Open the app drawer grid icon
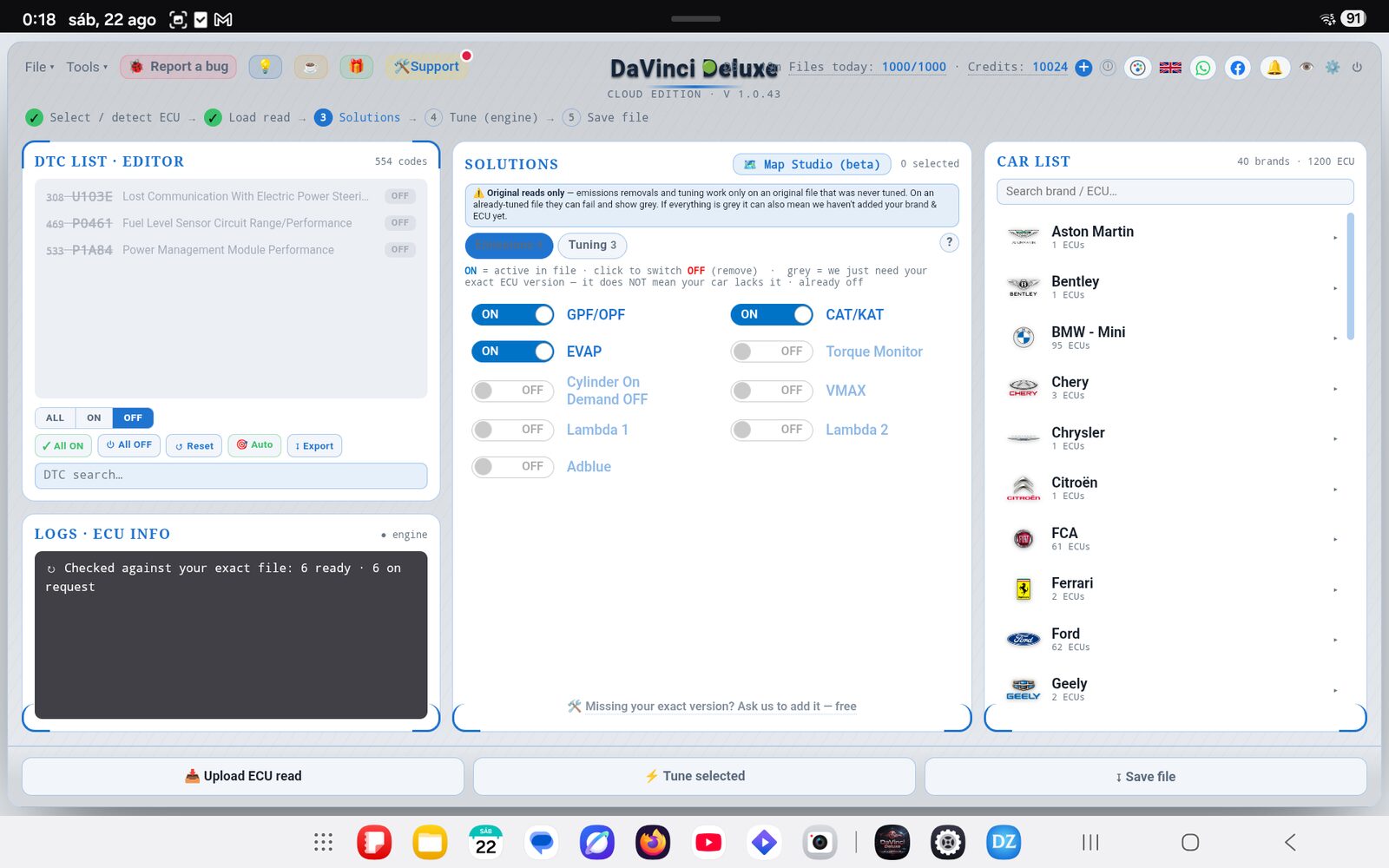Image resolution: width=1389 pixels, height=868 pixels. [x=323, y=842]
